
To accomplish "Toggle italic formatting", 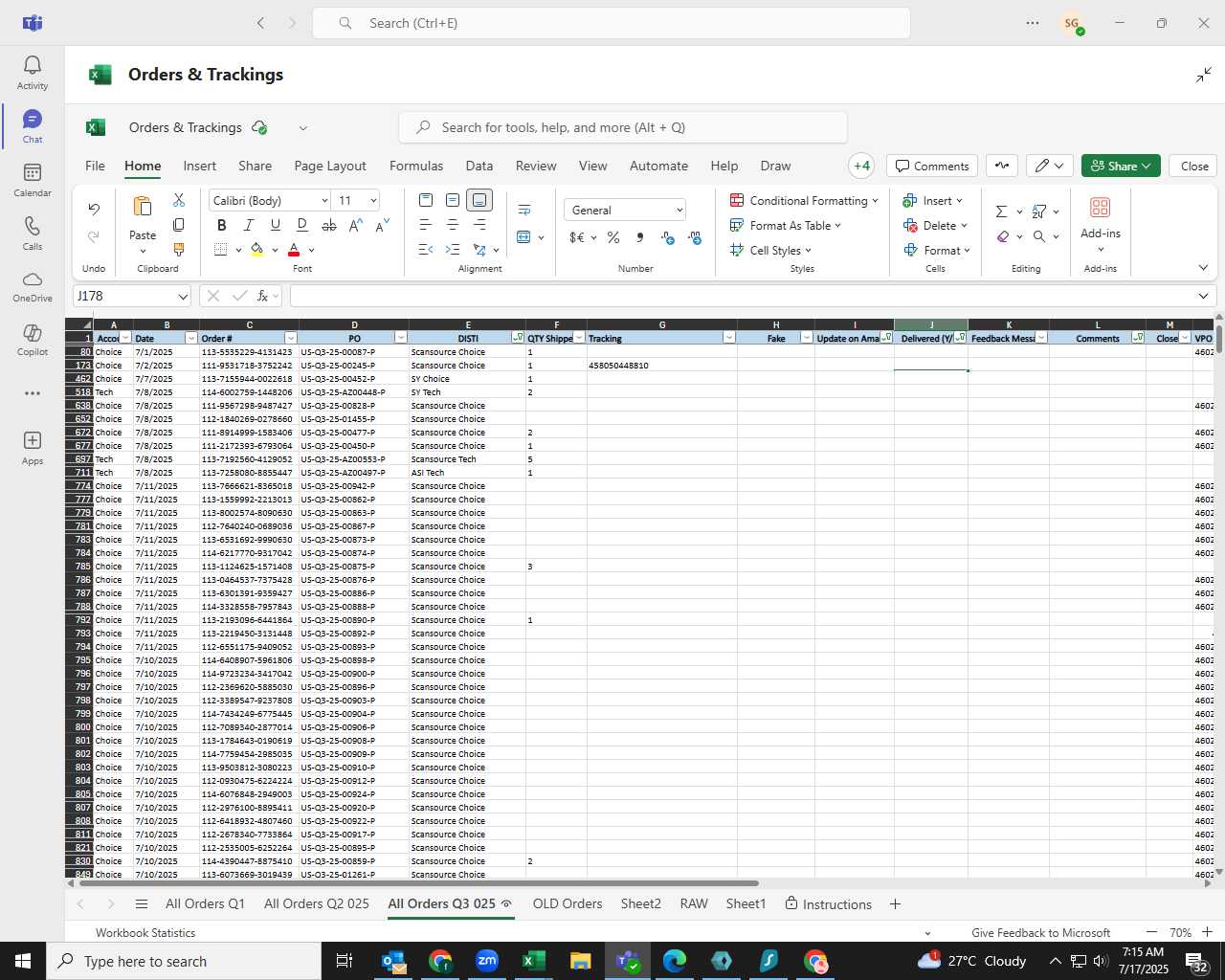I will point(249,225).
